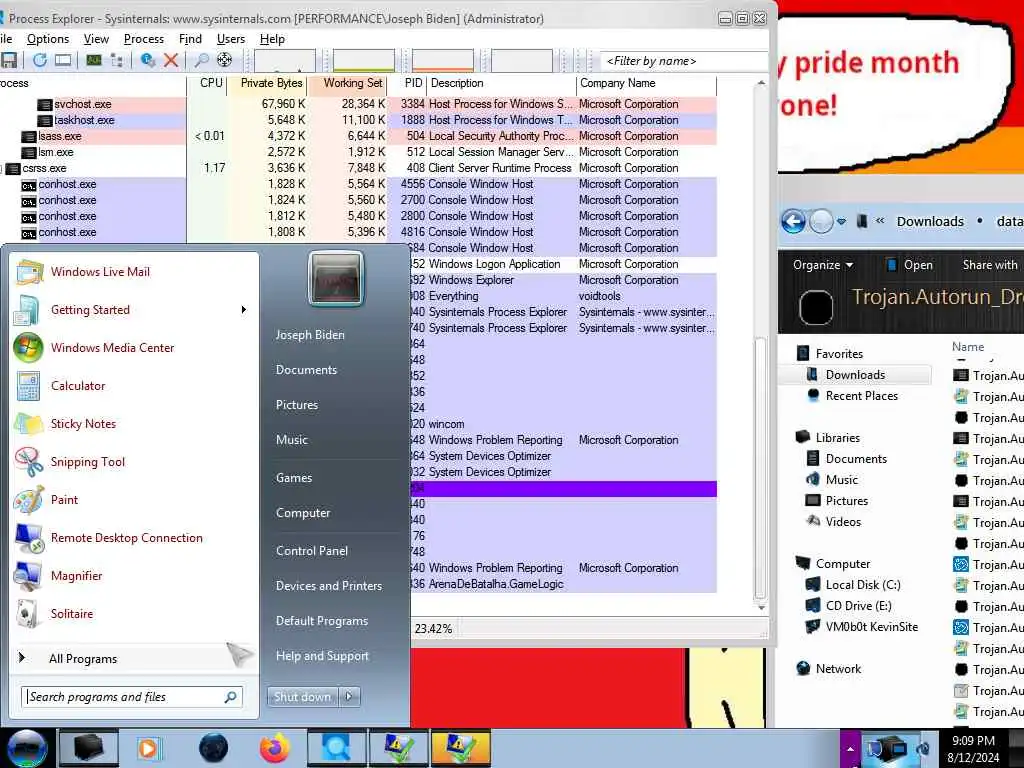
Task: Open the Users menu
Action: [231, 39]
